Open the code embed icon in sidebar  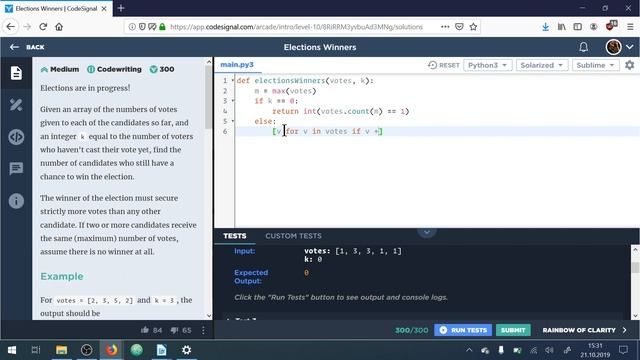(16, 137)
